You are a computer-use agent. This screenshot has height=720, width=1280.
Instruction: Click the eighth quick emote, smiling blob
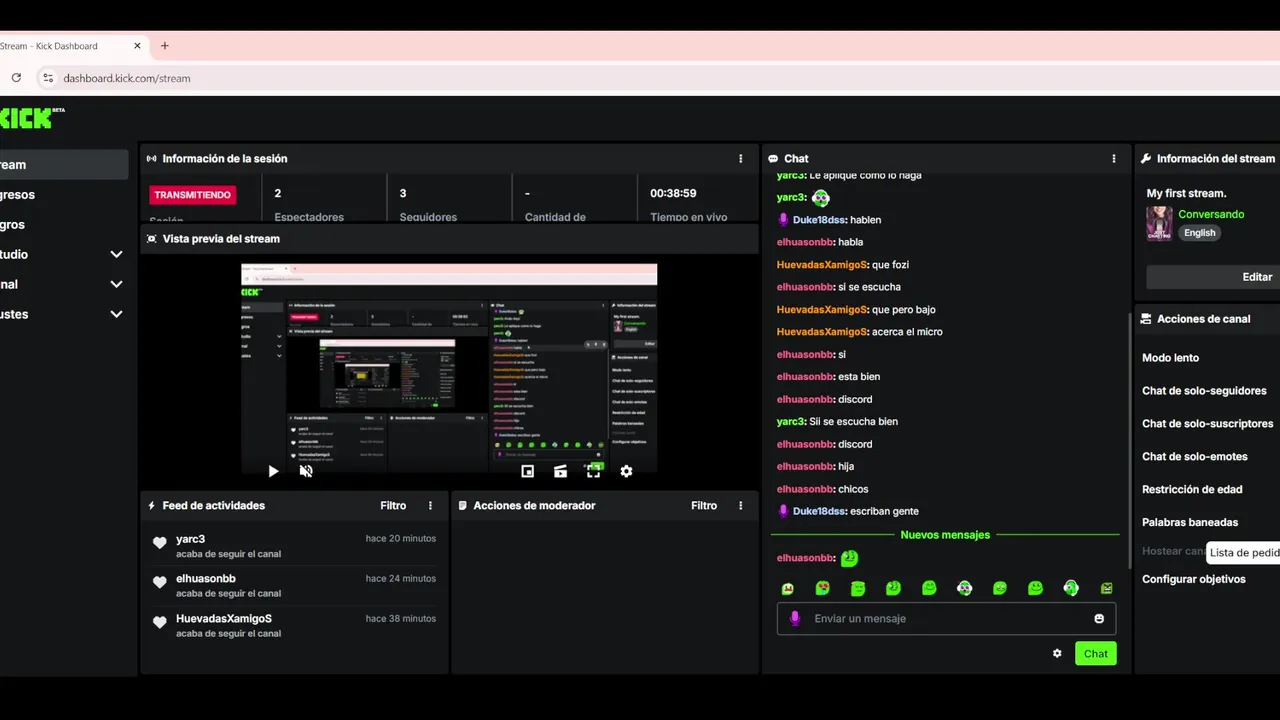click(1035, 588)
